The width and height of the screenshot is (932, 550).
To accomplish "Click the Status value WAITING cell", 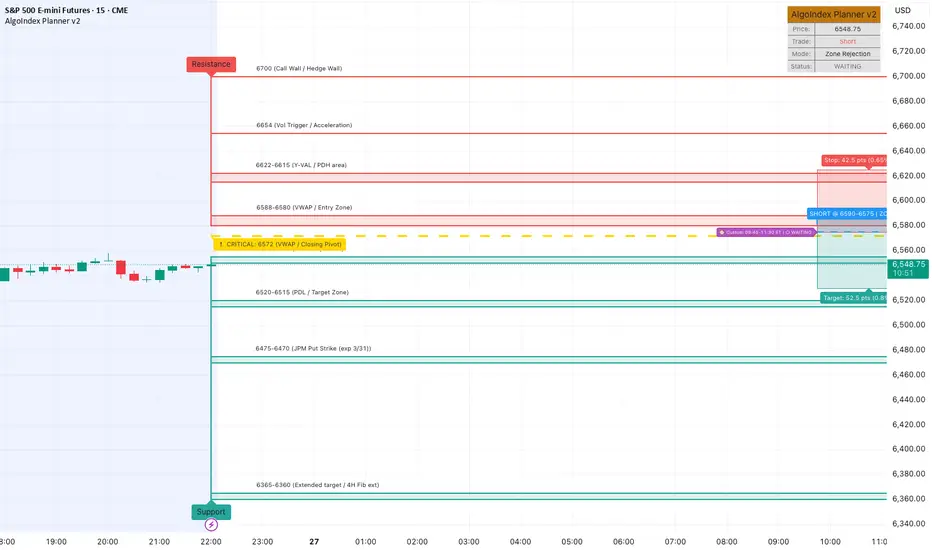I will pyautogui.click(x=848, y=67).
